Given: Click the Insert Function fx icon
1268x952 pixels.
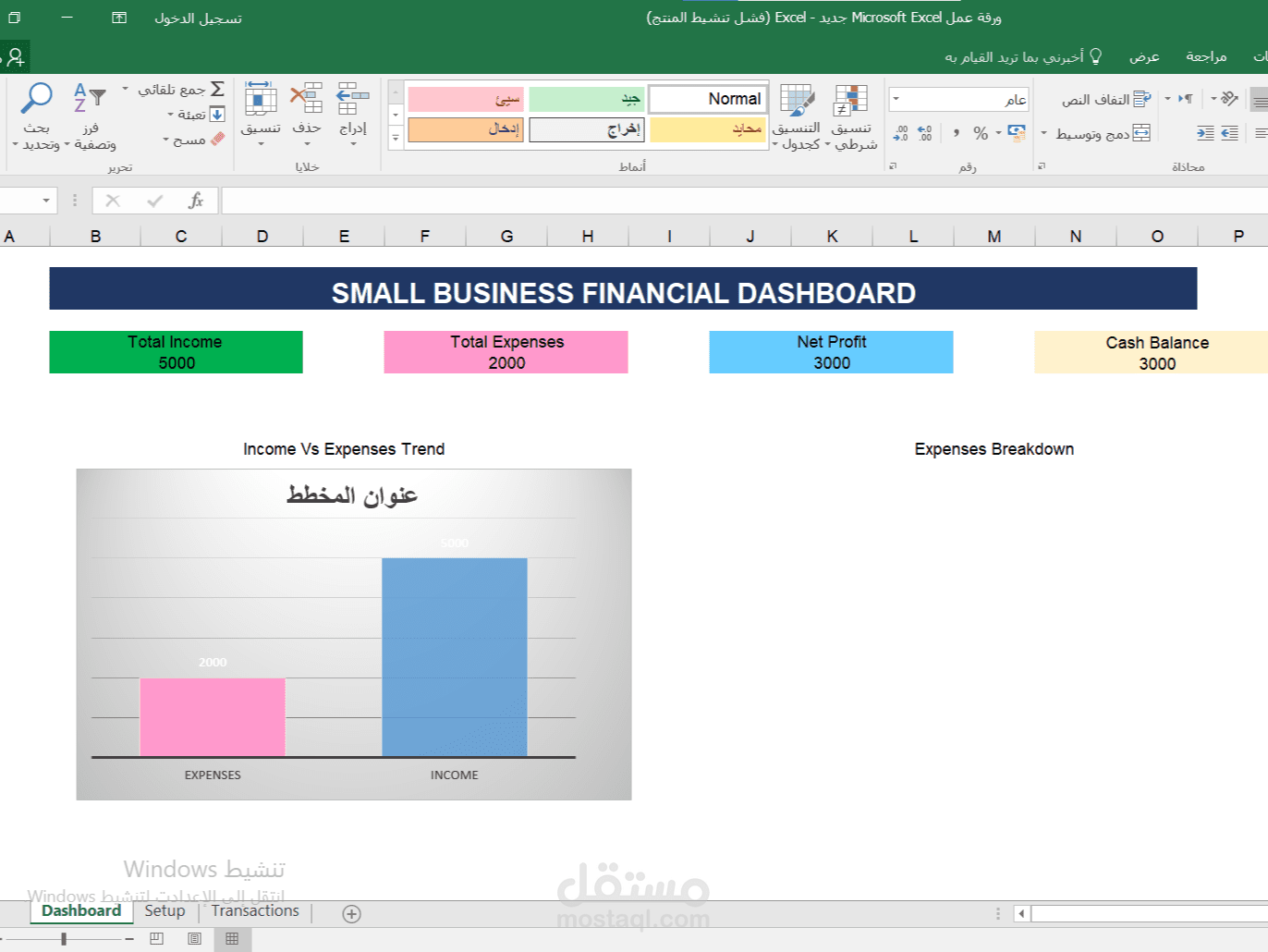Looking at the screenshot, I should pyautogui.click(x=196, y=201).
